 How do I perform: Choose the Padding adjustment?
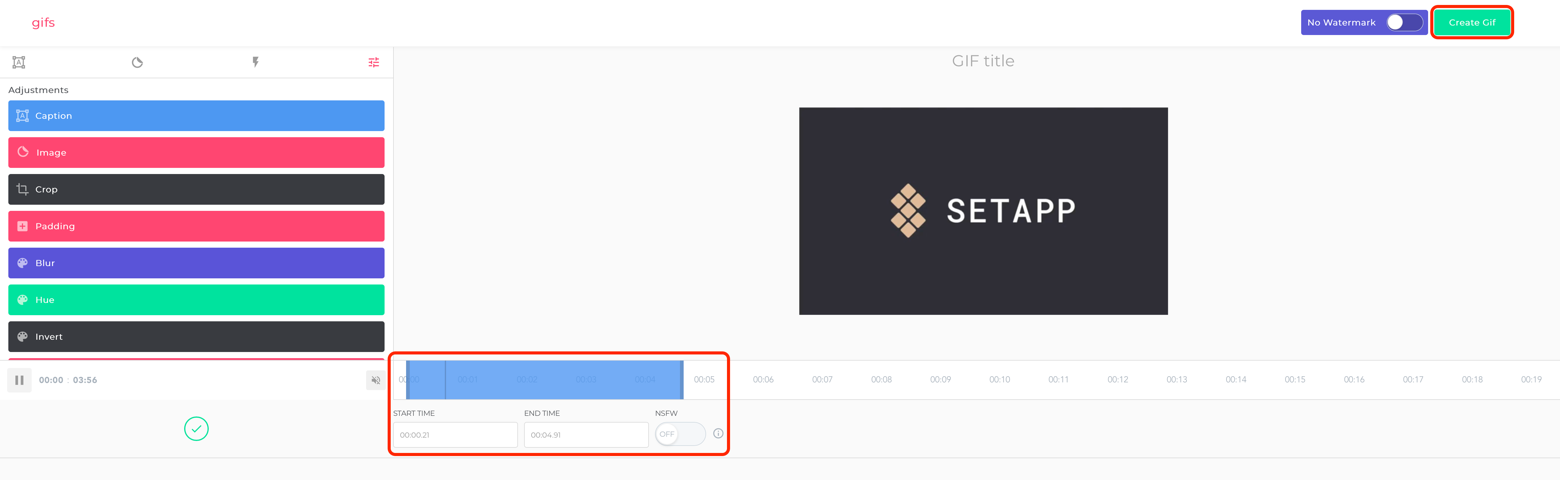[196, 226]
